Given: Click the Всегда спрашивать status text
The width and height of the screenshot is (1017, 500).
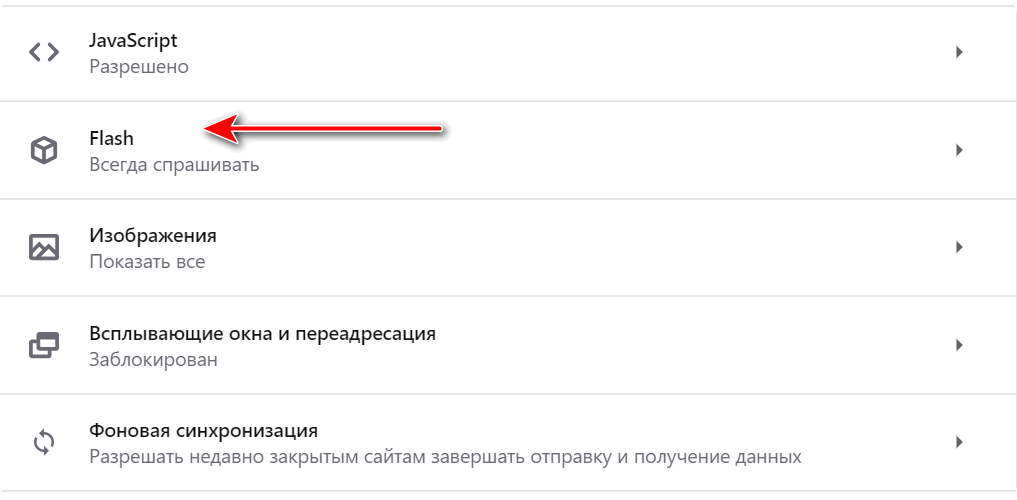Looking at the screenshot, I should [x=174, y=165].
